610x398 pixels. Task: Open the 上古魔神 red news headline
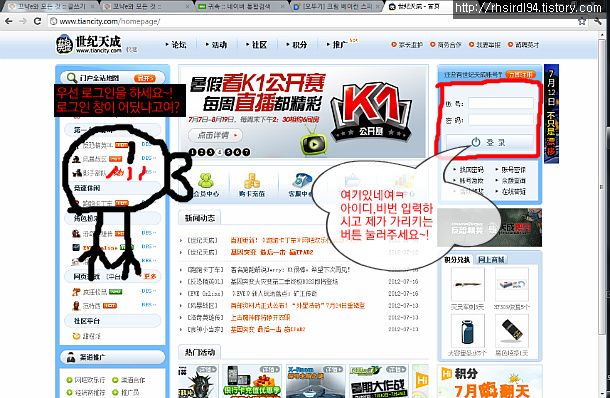click(x=260, y=317)
